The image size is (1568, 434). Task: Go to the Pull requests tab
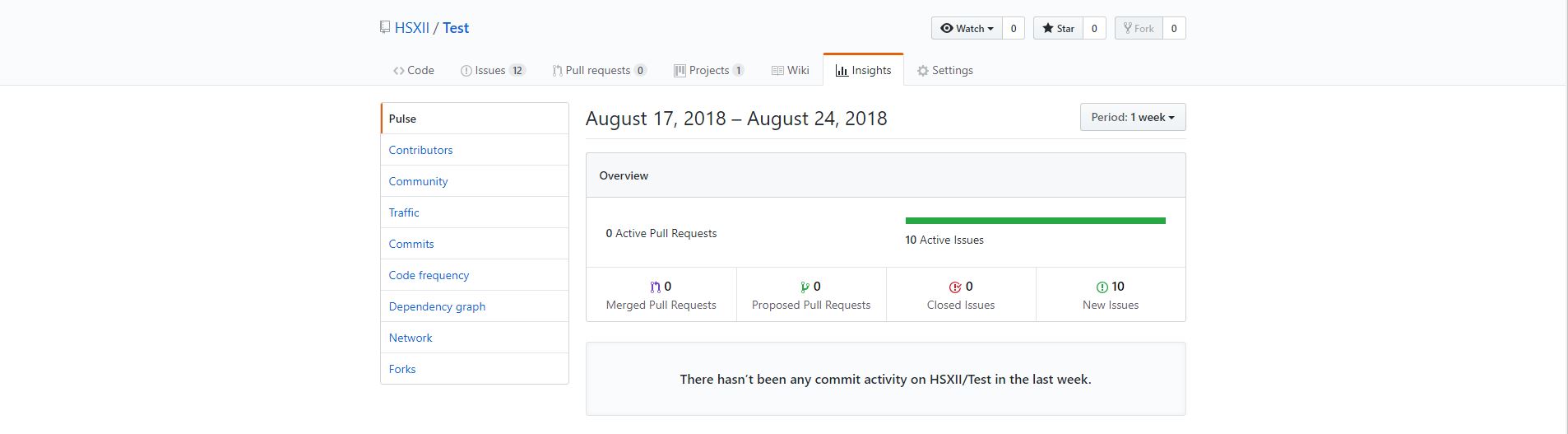[599, 70]
